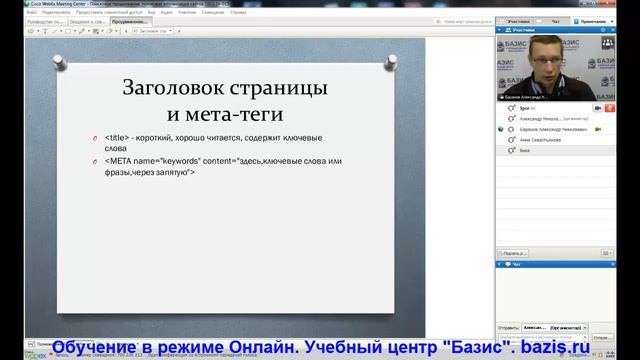Open the Участники panel options icon

pyautogui.click(x=603, y=30)
